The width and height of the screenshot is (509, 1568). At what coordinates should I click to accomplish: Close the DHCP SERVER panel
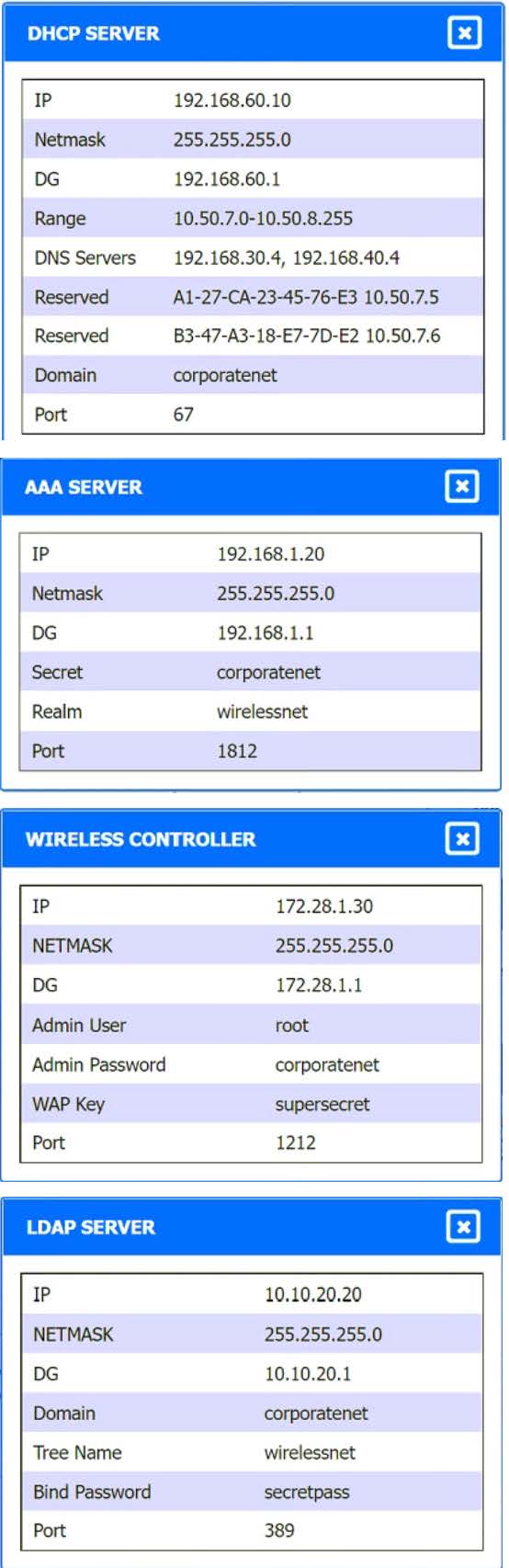(x=464, y=33)
